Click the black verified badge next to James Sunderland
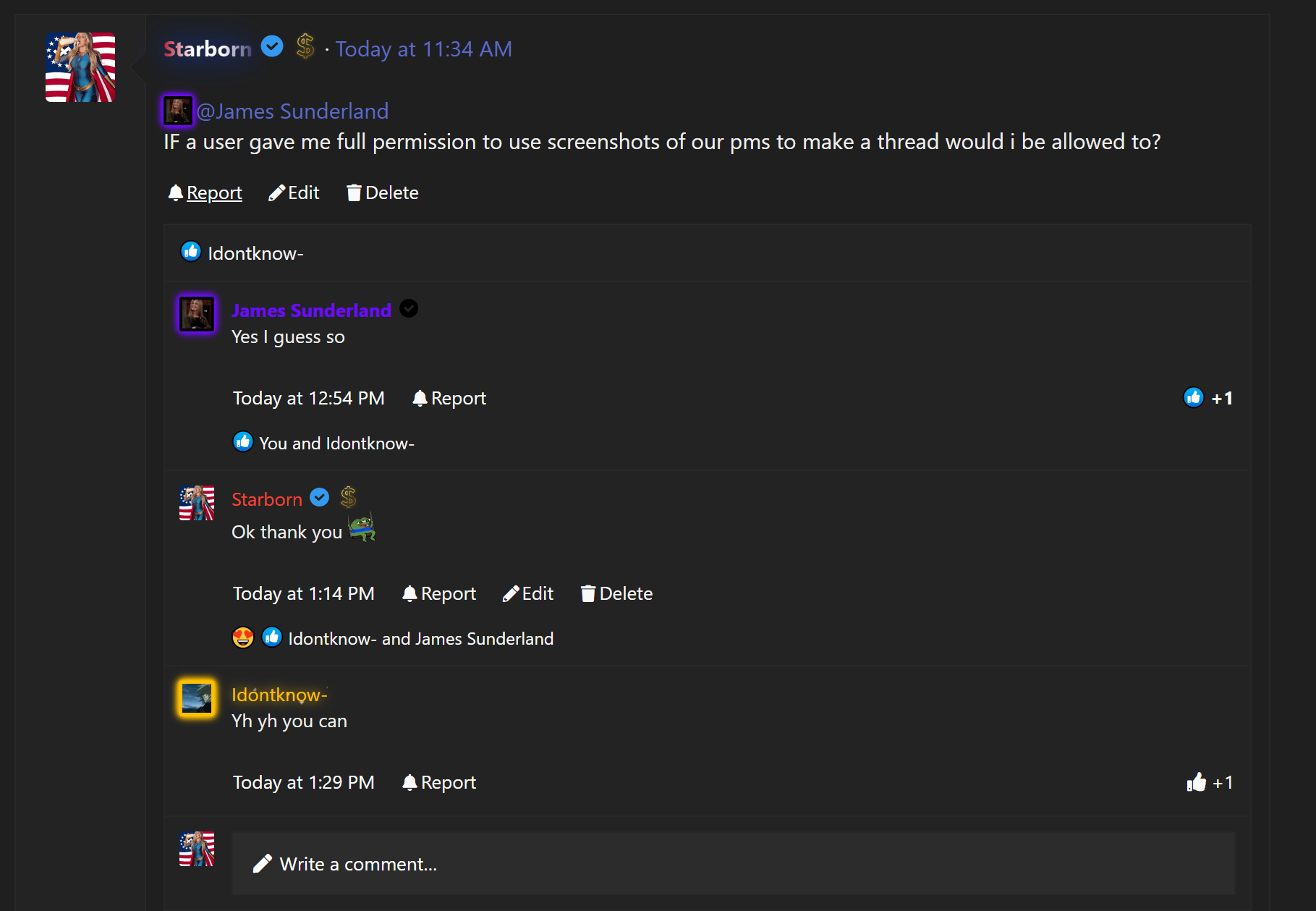This screenshot has width=1316, height=911. point(409,309)
